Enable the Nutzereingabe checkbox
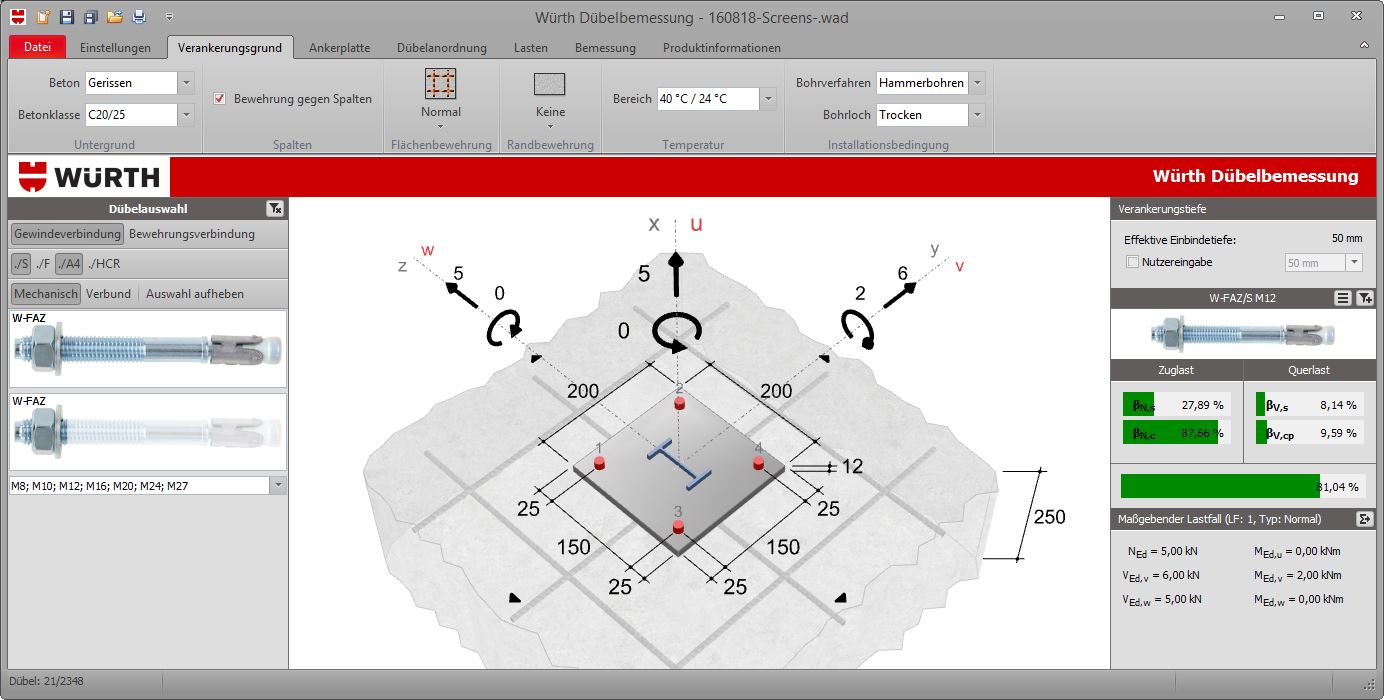Screen dimensions: 1384x700 (x=1133, y=262)
